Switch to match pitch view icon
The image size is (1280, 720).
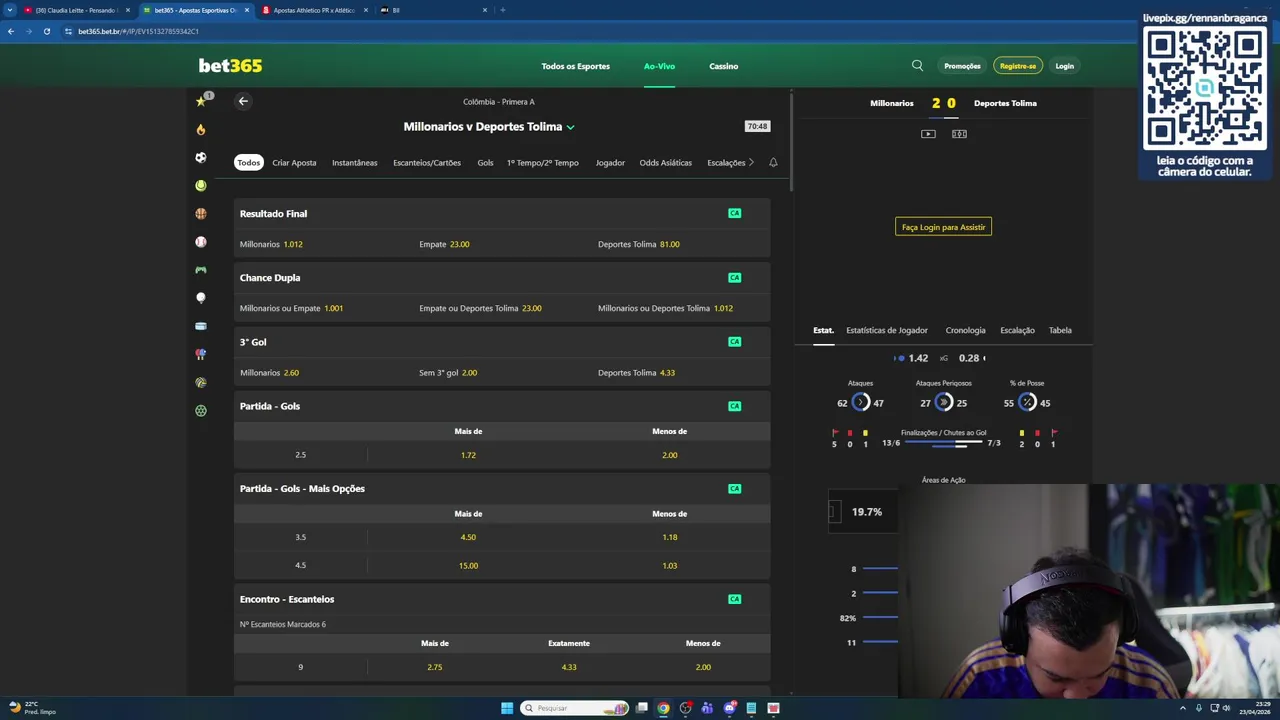959,134
